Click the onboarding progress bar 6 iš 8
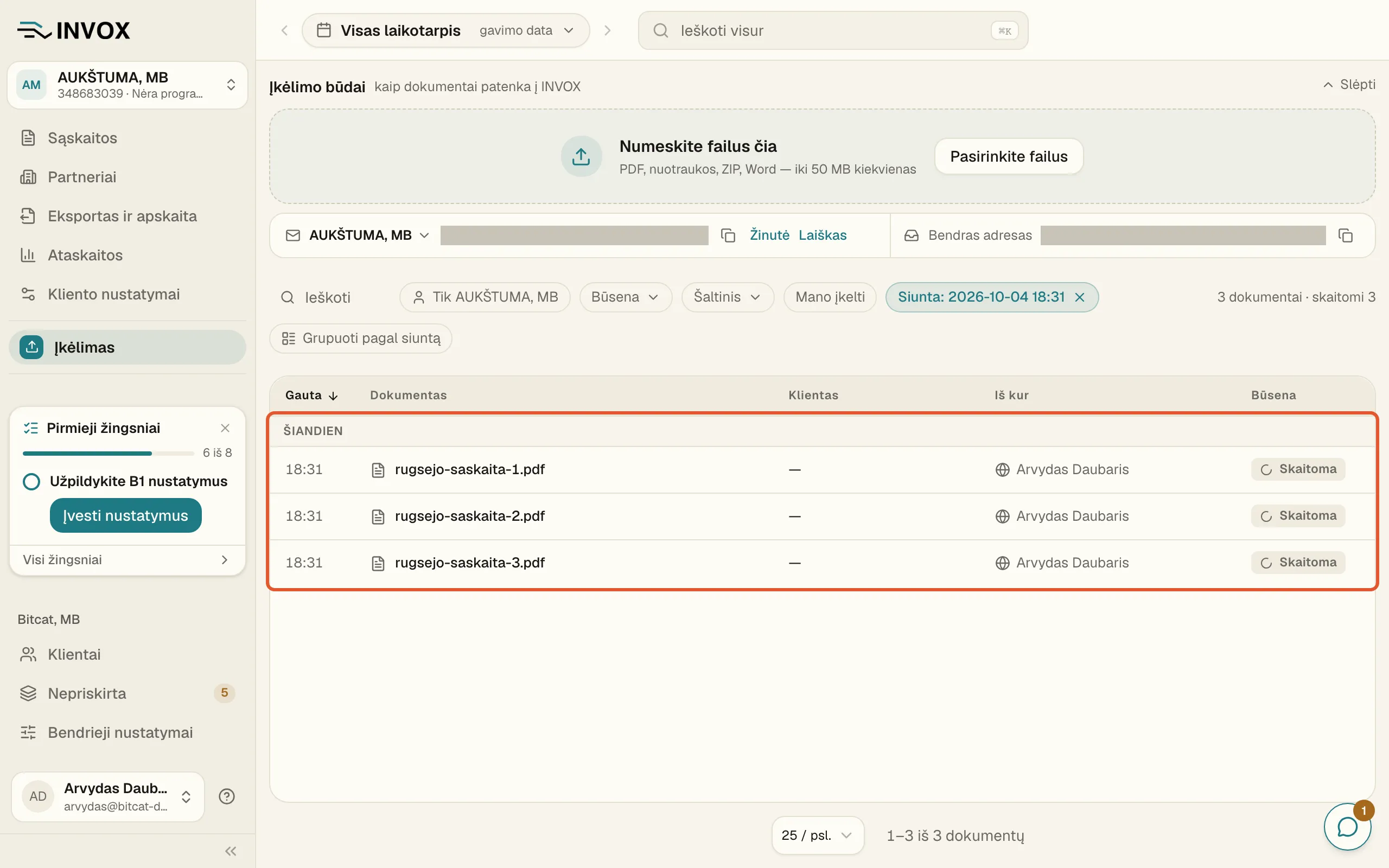This screenshot has height=868, width=1389. tap(109, 454)
